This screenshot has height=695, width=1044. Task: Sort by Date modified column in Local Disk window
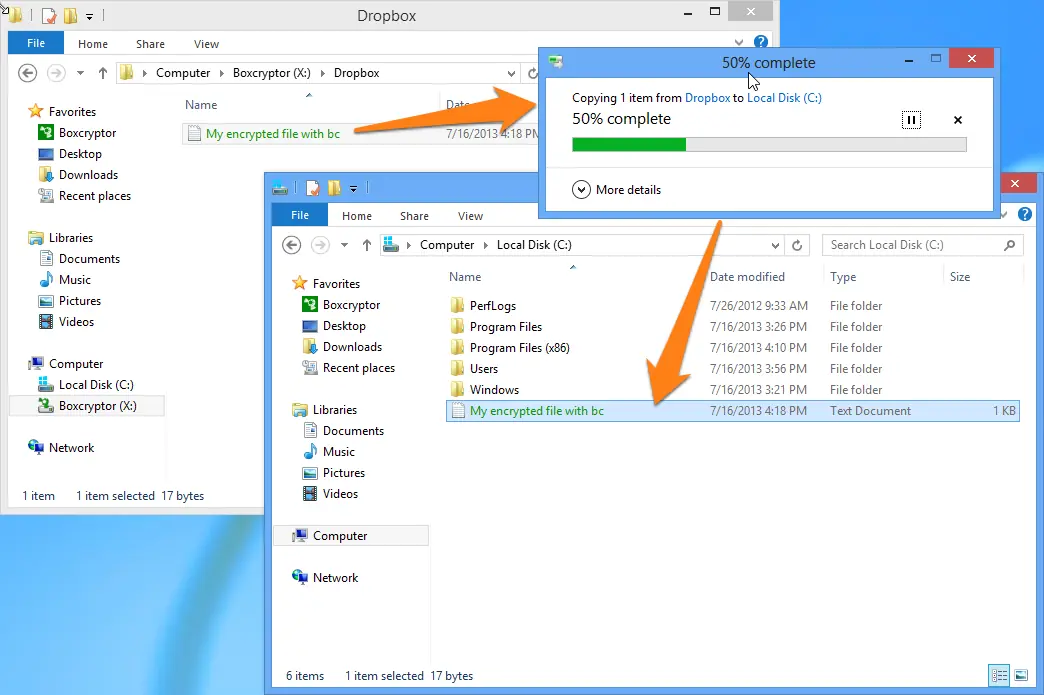747,277
